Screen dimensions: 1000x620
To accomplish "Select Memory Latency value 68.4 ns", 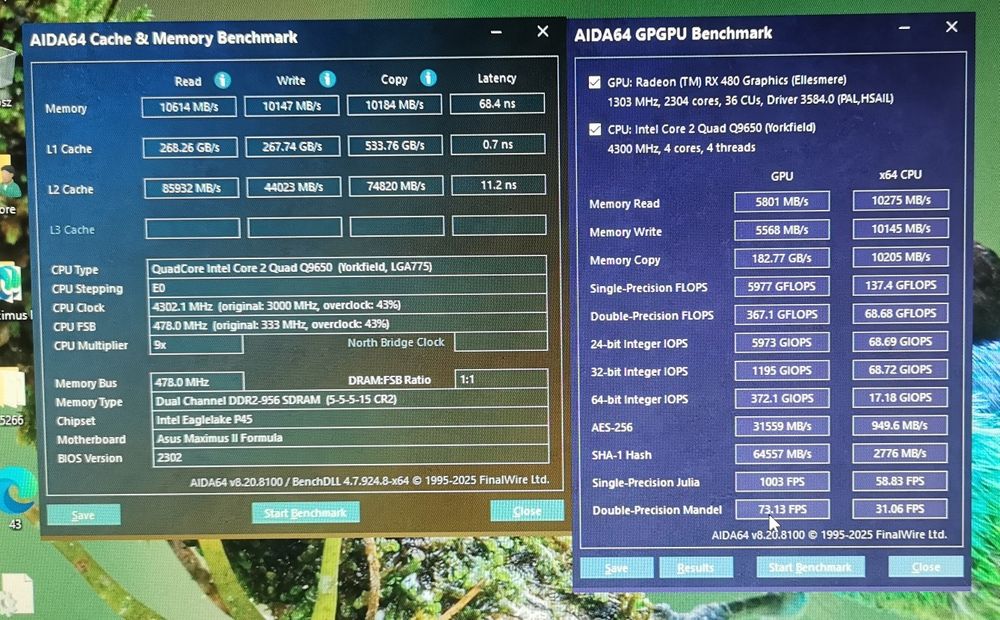I will [x=497, y=103].
